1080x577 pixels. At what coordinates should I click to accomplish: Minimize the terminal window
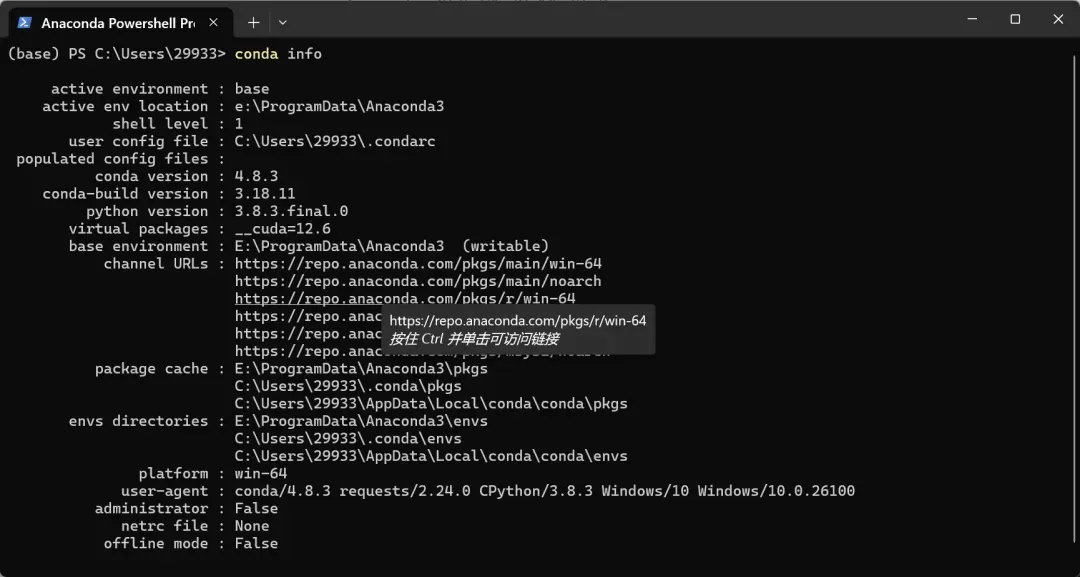pyautogui.click(x=971, y=19)
